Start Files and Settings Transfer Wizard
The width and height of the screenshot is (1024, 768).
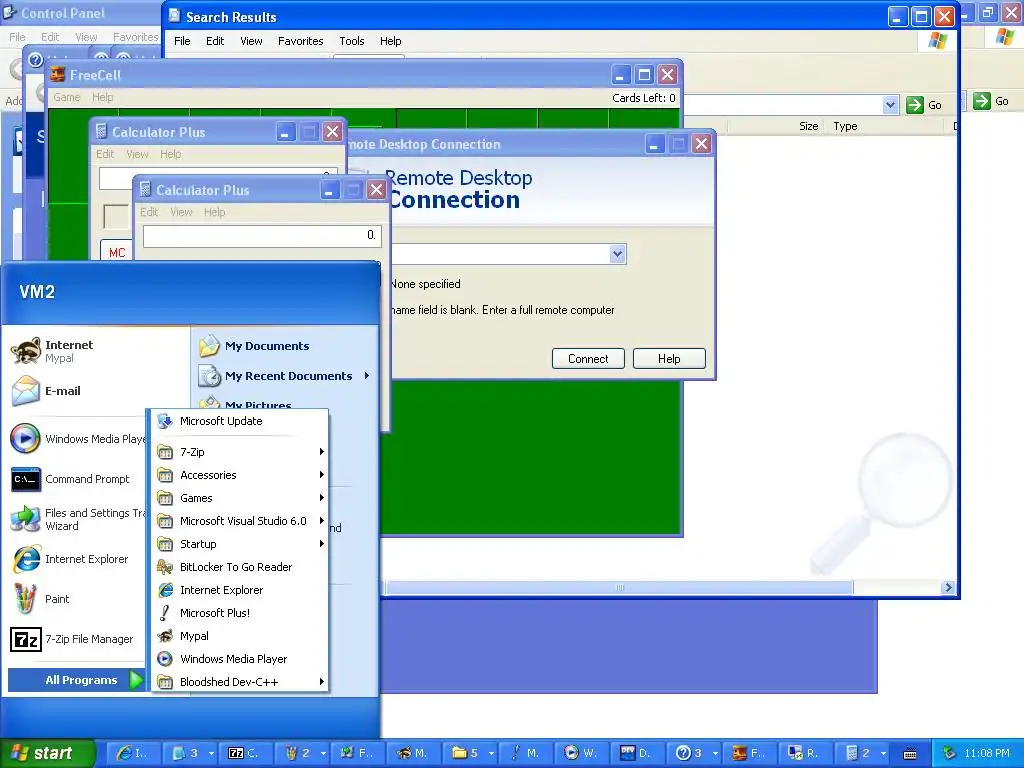click(x=77, y=519)
